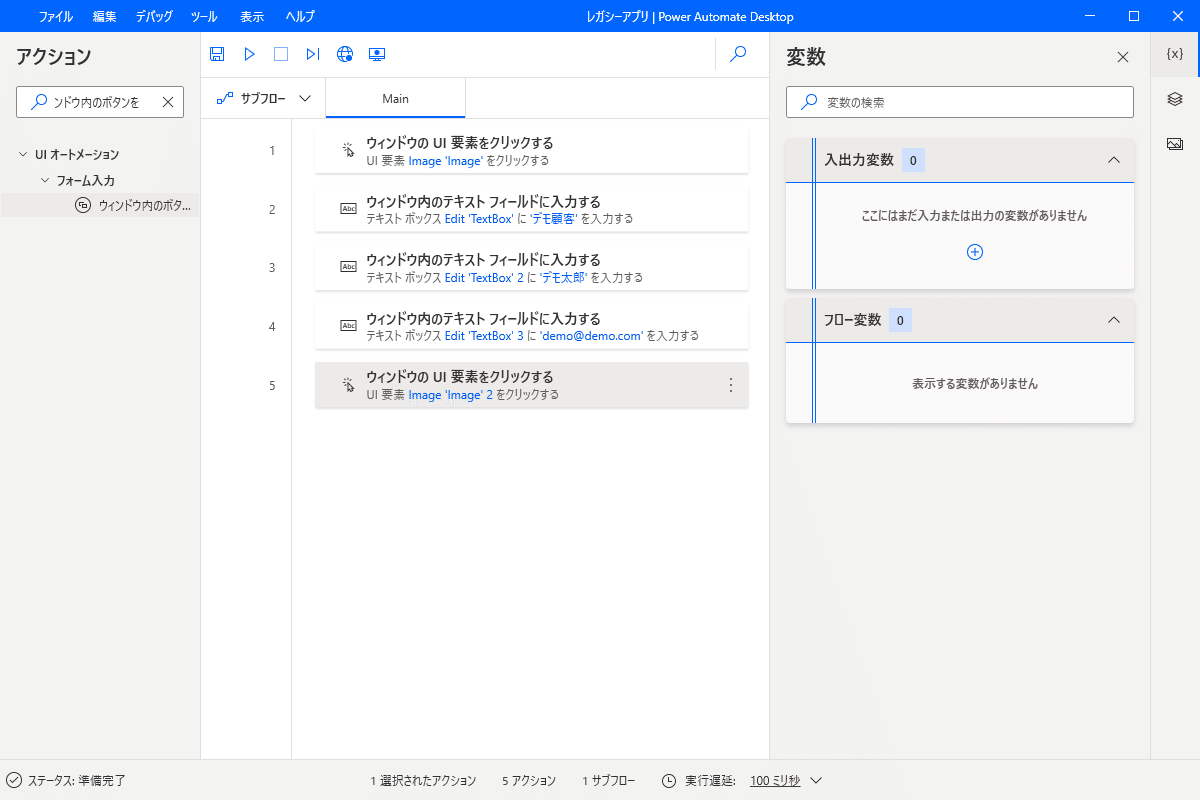This screenshot has height=800, width=1200.
Task: Collapse the フロー変数 section
Action: click(1113, 319)
